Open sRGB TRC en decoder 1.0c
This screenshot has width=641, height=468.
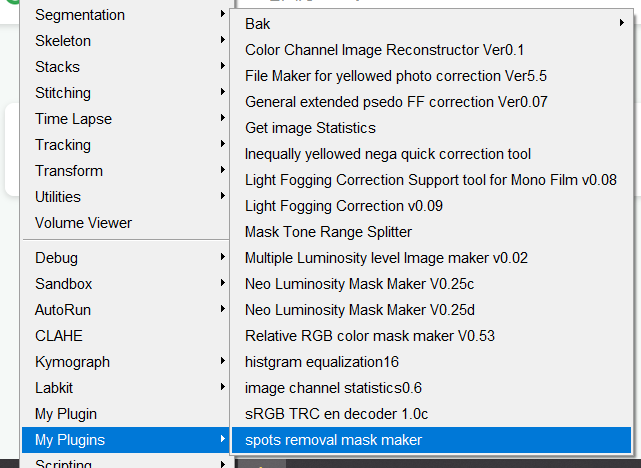(x=337, y=414)
